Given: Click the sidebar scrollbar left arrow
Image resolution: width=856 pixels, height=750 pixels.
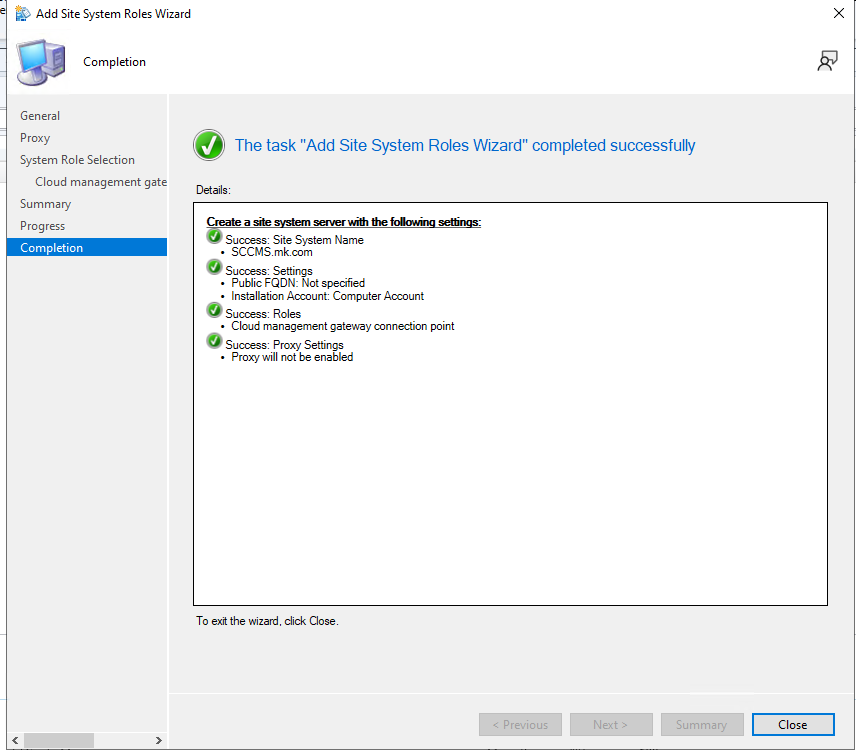Looking at the screenshot, I should (x=15, y=741).
